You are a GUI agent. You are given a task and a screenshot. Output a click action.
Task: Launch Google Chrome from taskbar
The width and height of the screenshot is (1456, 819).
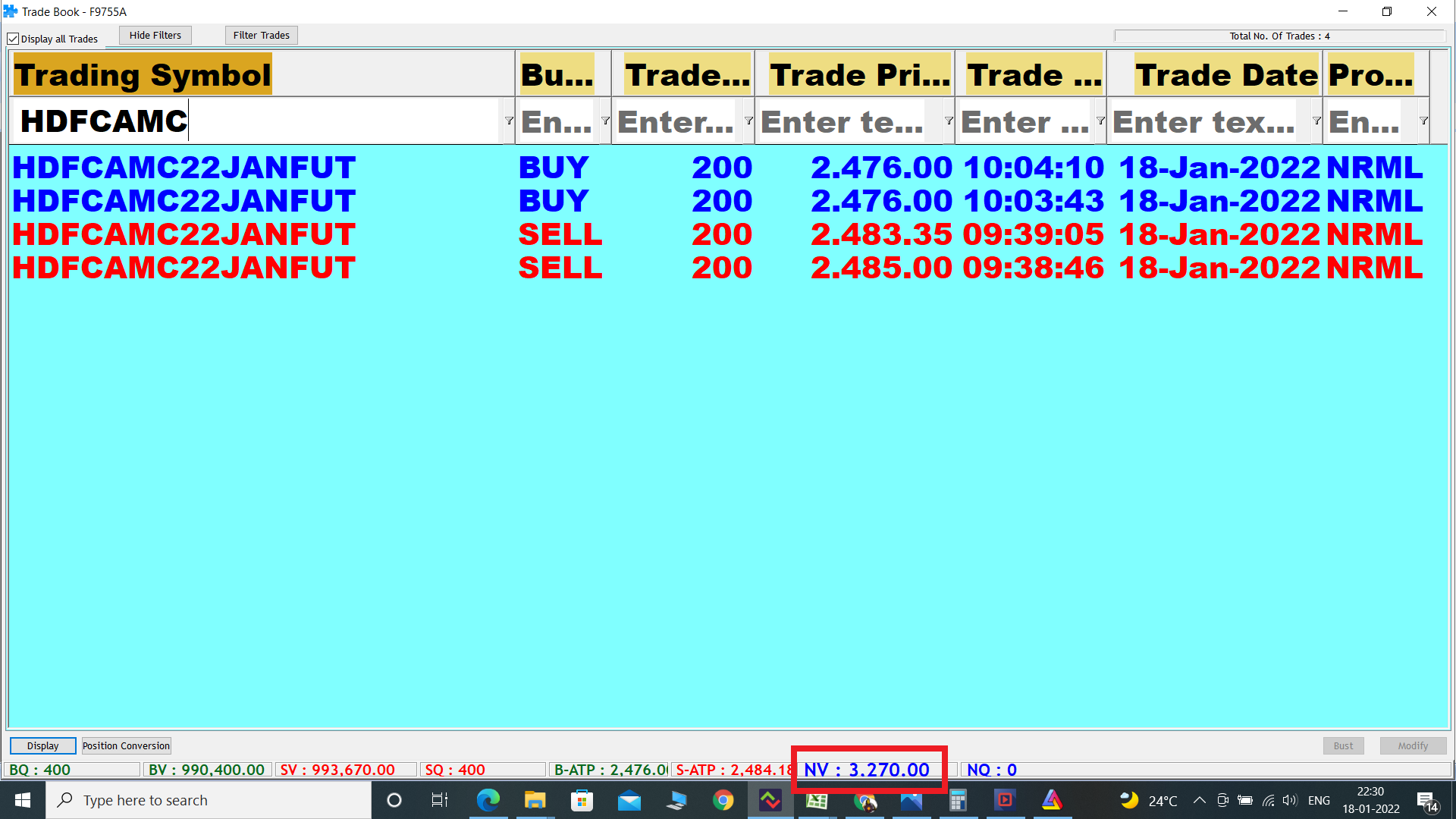point(723,800)
